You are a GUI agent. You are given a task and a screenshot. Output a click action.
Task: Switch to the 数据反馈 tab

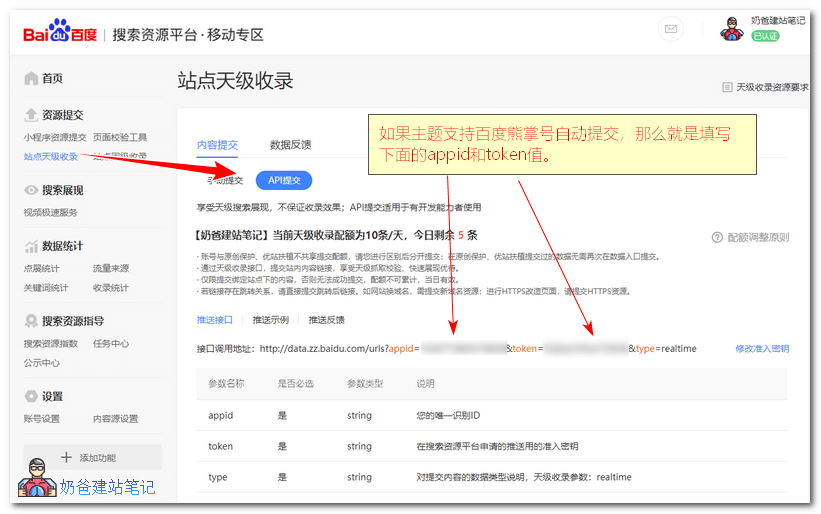[290, 145]
